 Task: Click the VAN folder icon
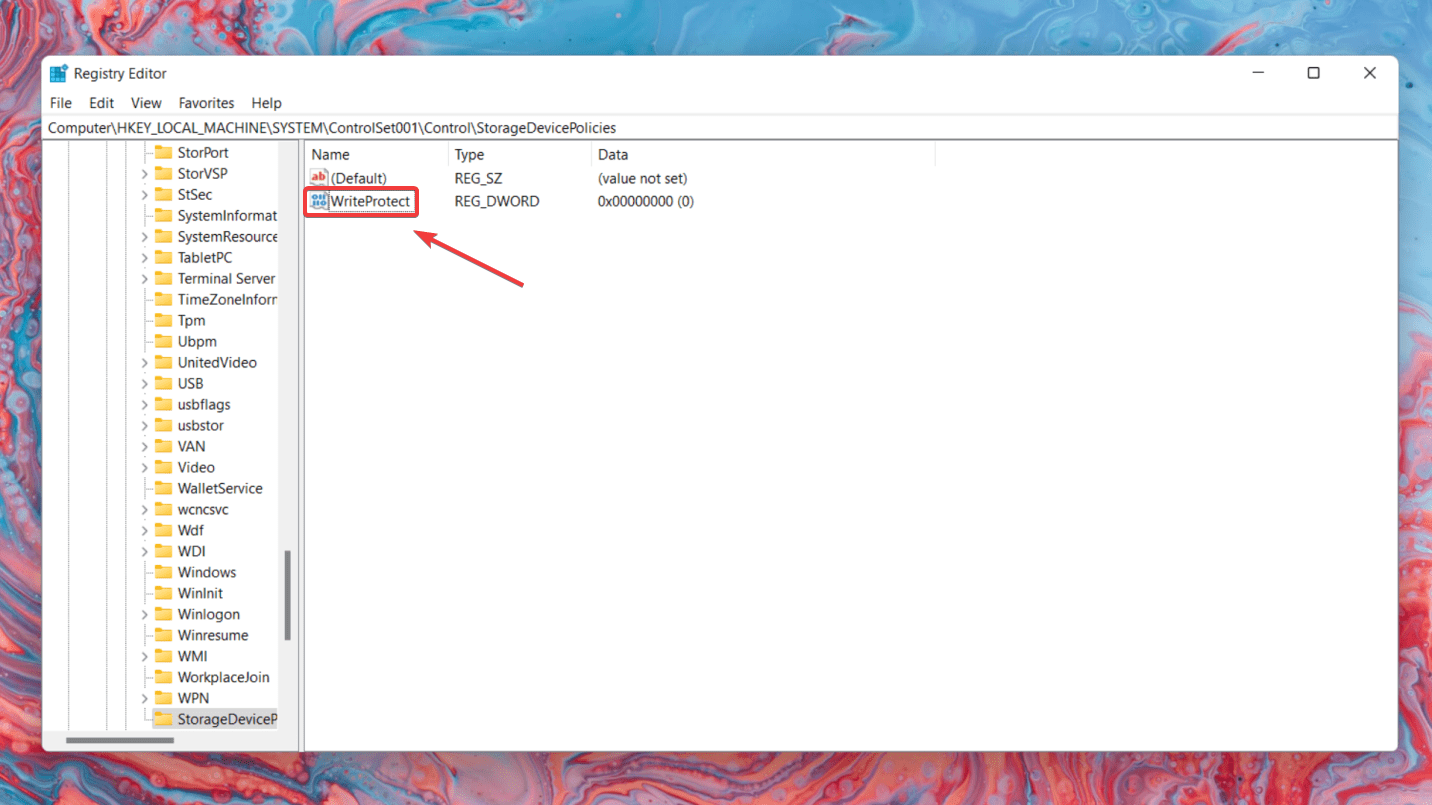click(x=163, y=446)
